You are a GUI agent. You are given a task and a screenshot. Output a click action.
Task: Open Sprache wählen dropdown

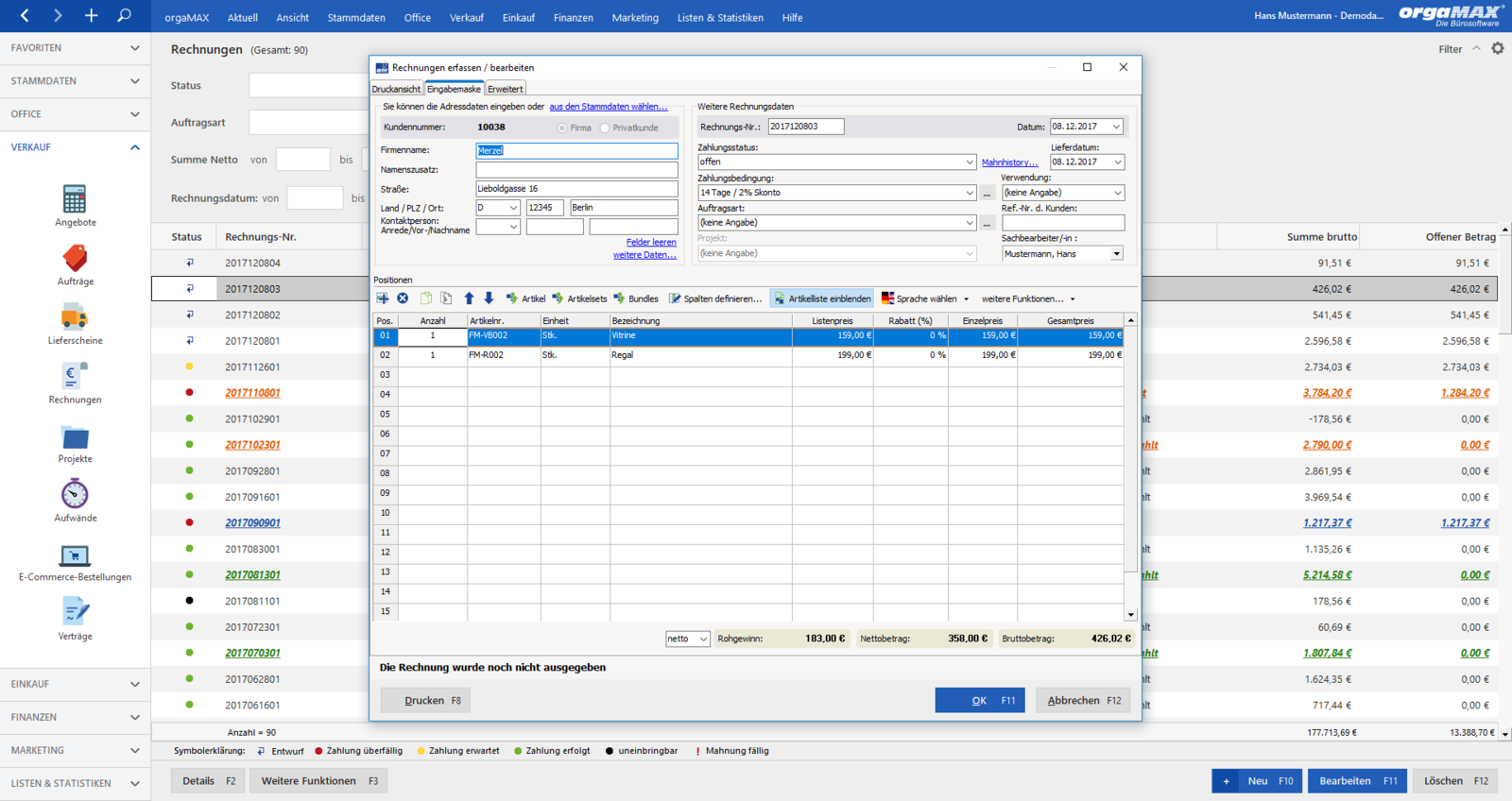[925, 298]
